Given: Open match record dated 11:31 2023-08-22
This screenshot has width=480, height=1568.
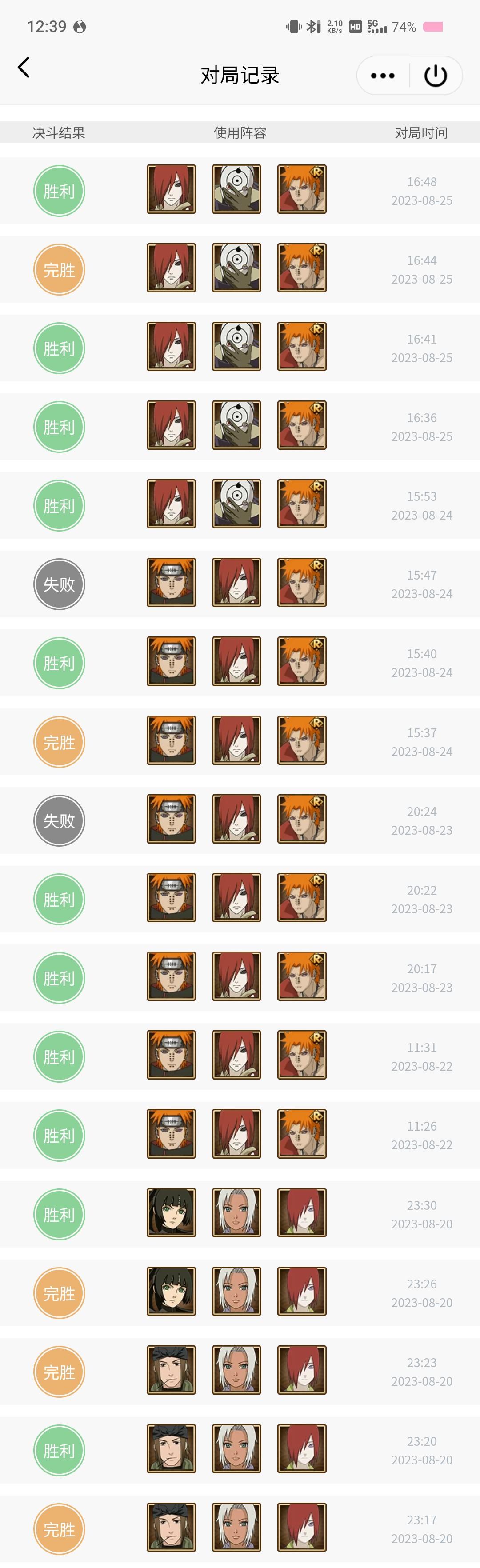Looking at the screenshot, I should (x=240, y=1057).
